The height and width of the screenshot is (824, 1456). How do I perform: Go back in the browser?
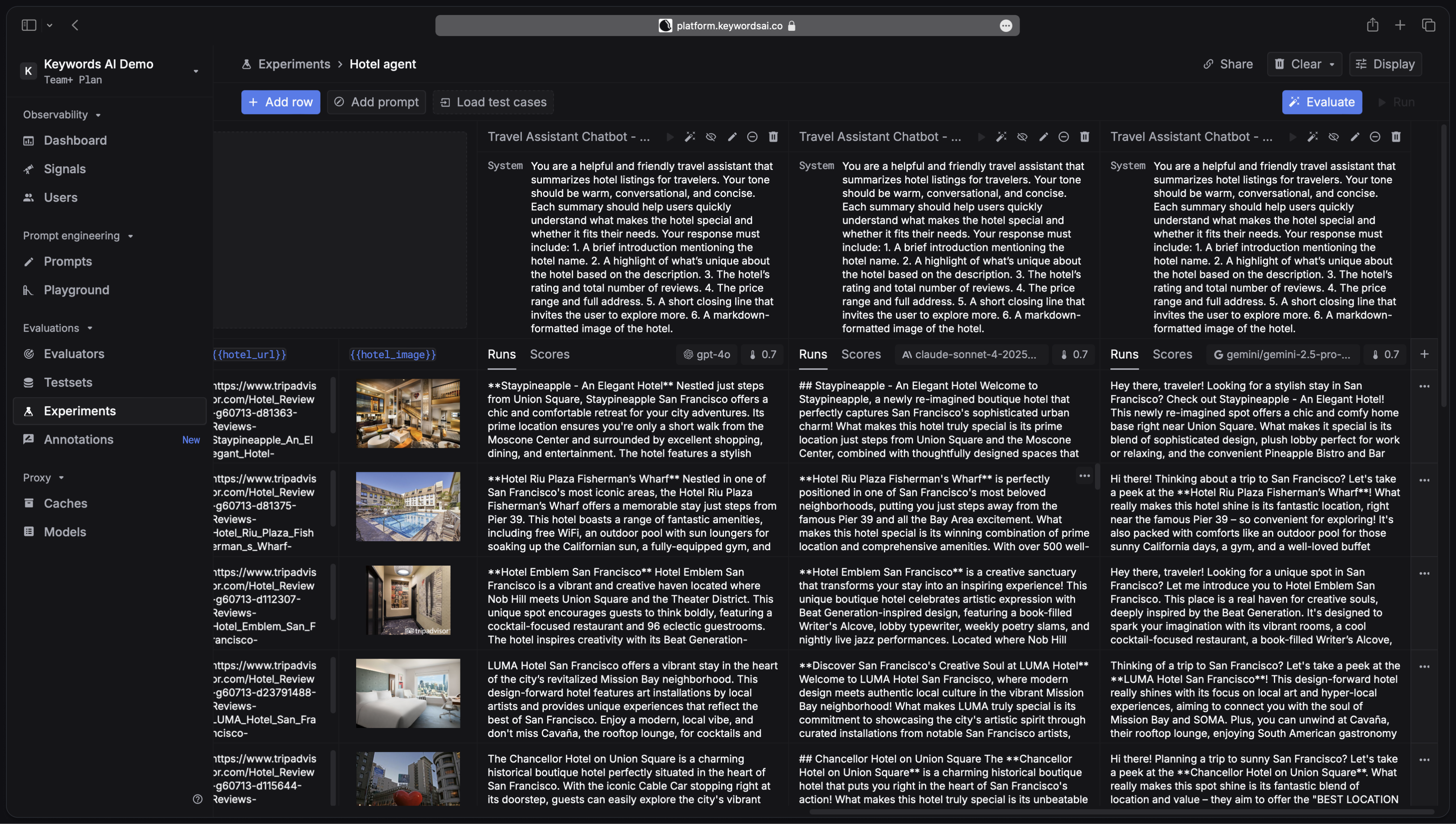[75, 25]
